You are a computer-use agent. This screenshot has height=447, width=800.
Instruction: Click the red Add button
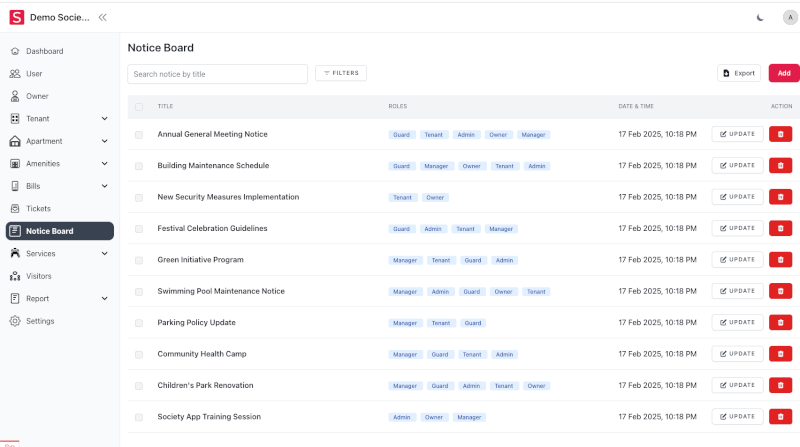click(x=783, y=73)
